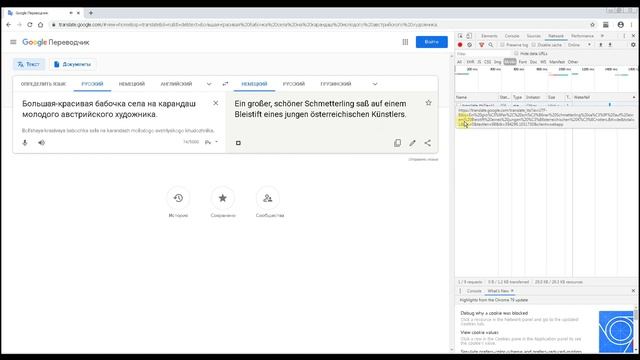
Task: Save translation with star icon
Action: (x=428, y=103)
